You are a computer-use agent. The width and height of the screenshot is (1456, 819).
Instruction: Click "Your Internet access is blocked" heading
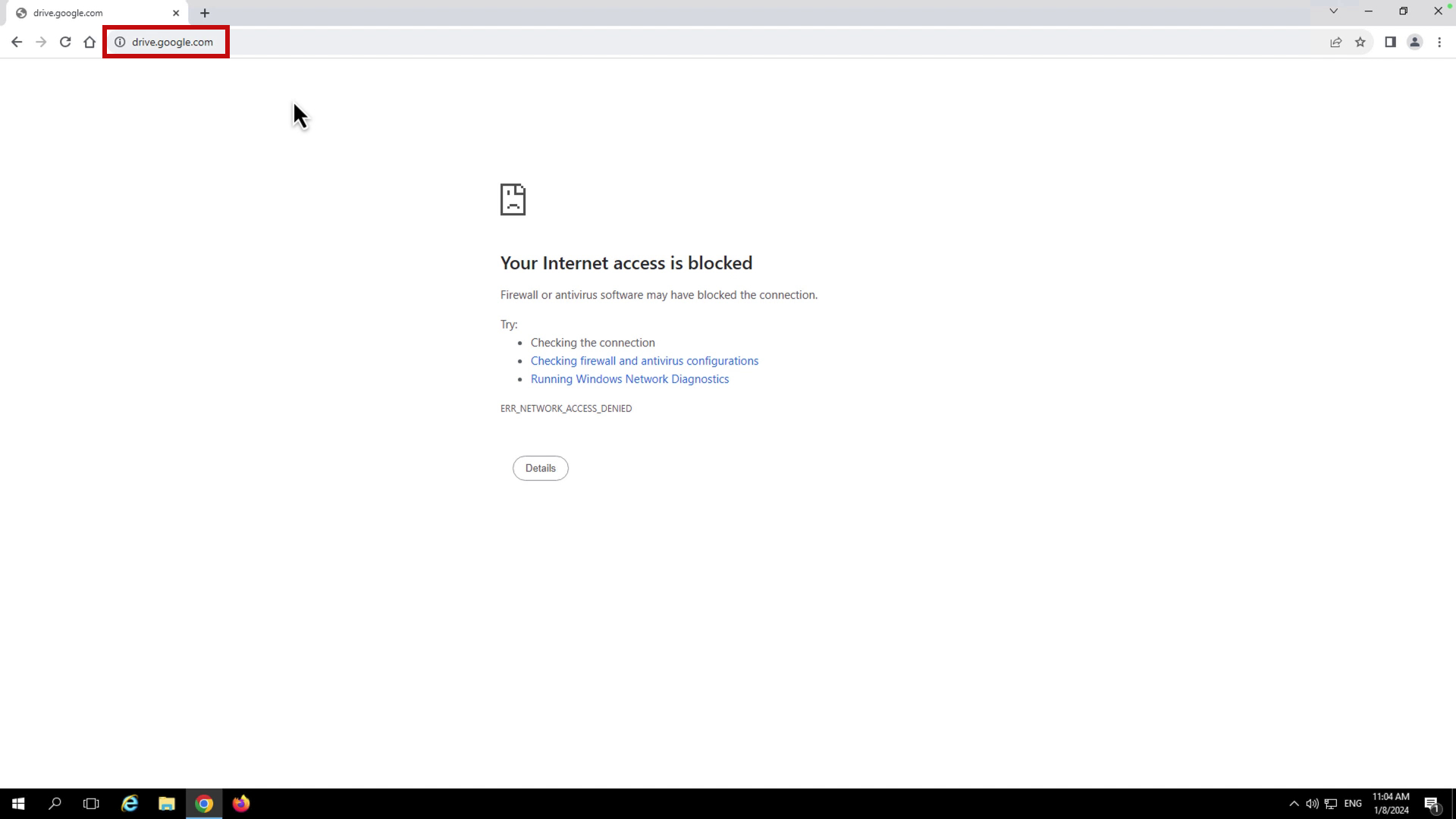pyautogui.click(x=626, y=263)
